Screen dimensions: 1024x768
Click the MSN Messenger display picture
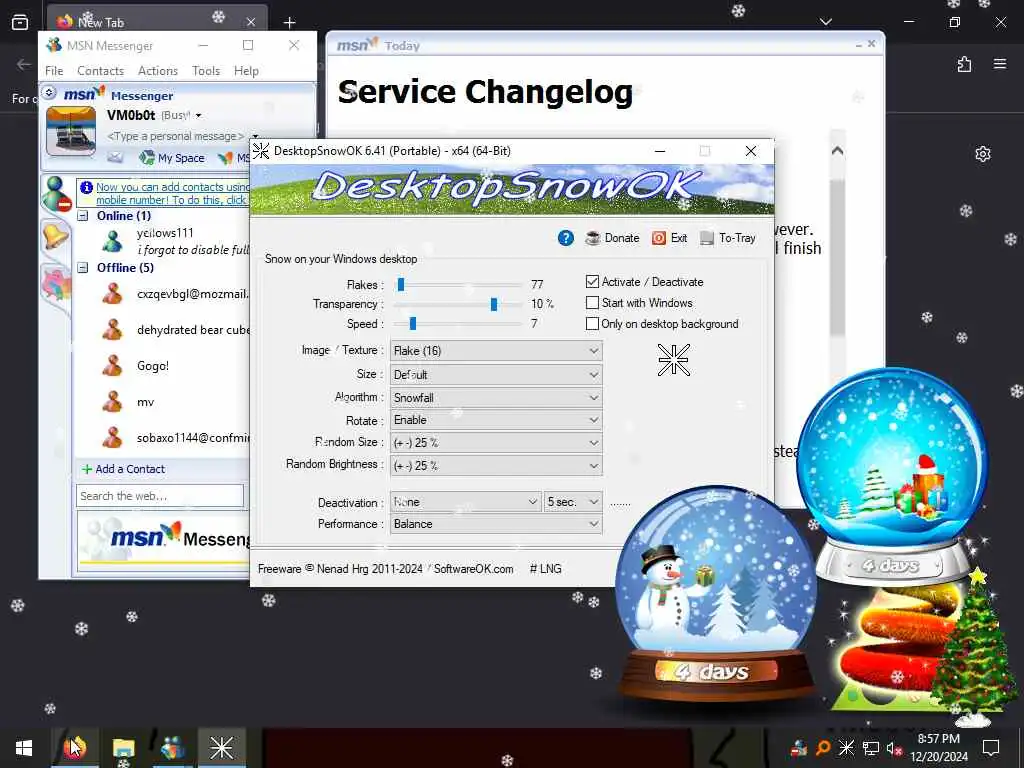tap(71, 132)
